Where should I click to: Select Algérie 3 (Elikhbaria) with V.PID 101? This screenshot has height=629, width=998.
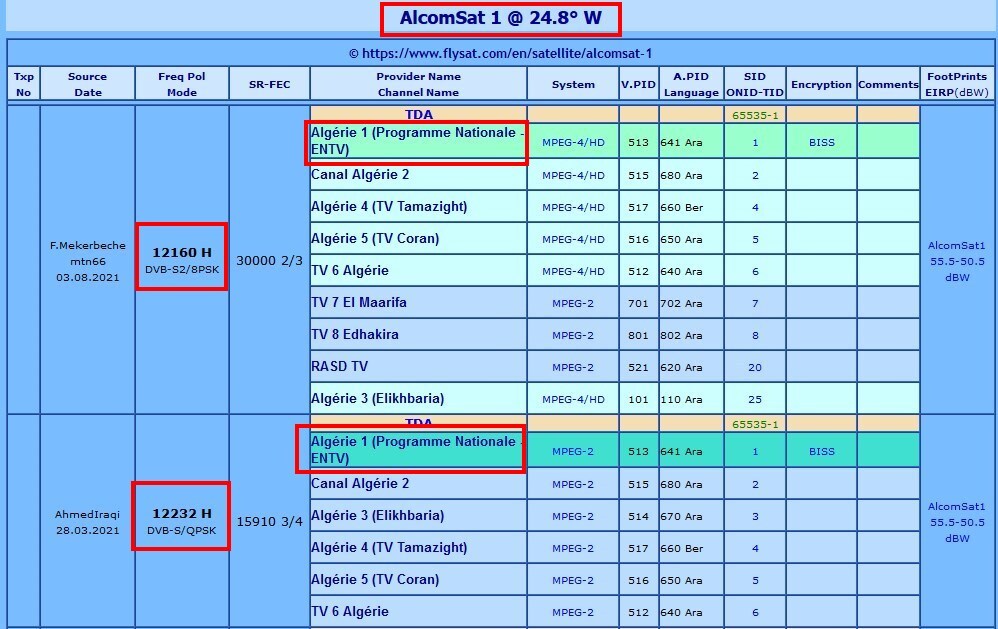(x=377, y=399)
